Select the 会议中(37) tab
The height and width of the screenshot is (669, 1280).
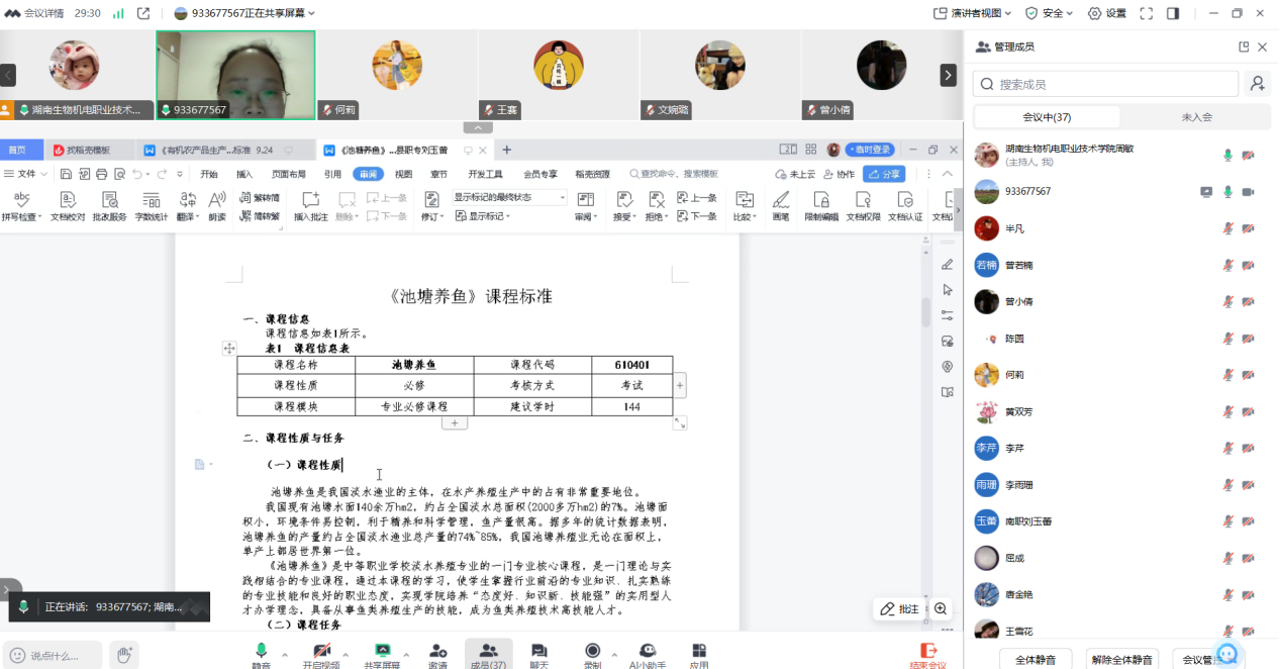tap(1046, 117)
